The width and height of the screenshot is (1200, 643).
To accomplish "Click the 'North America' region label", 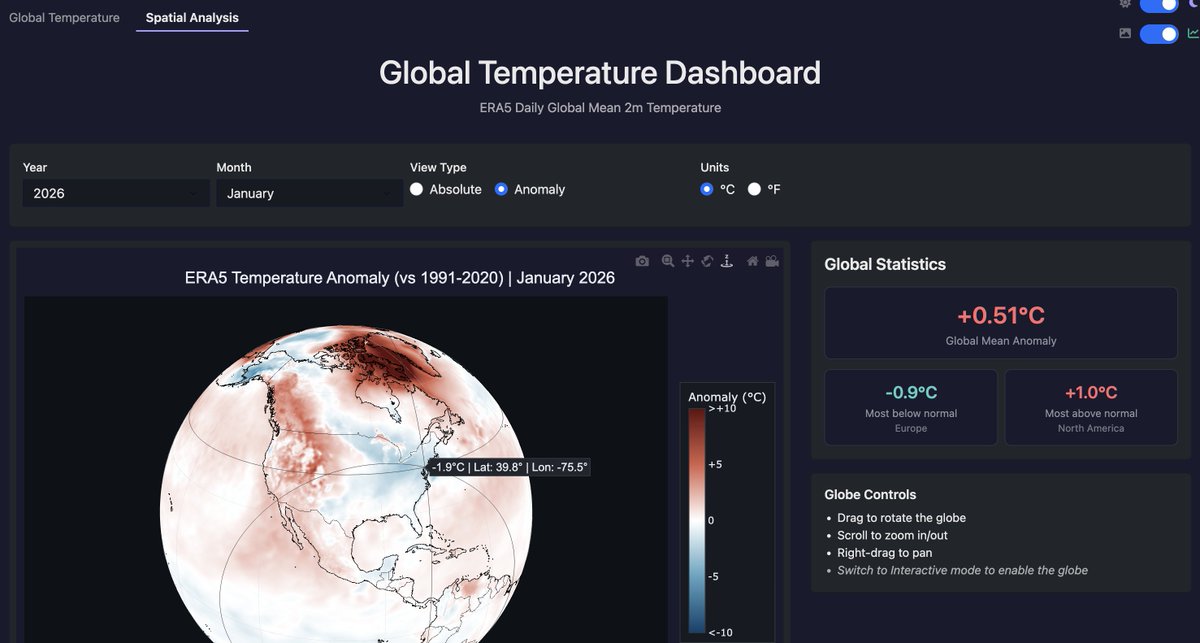I will [x=1091, y=428].
